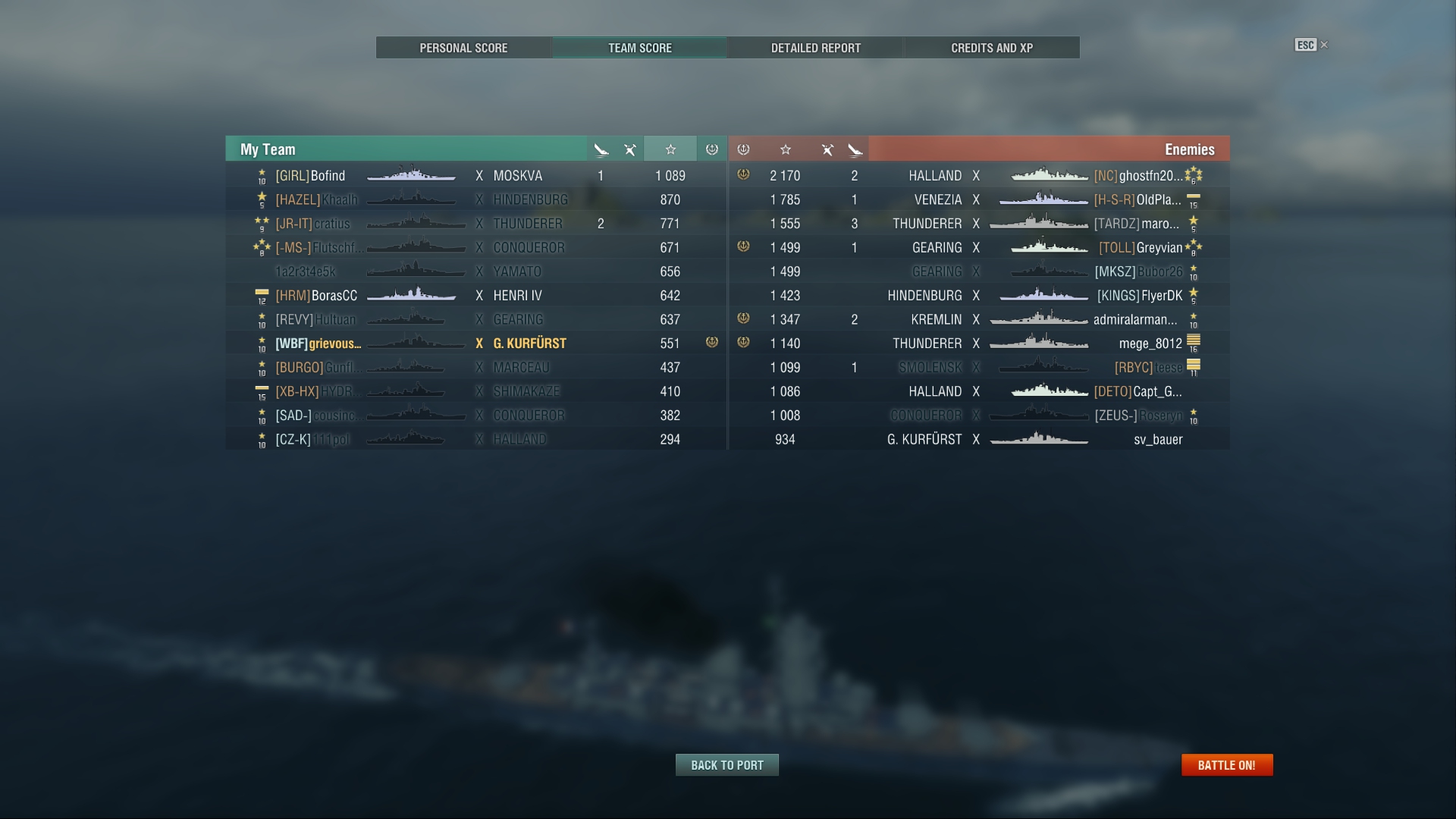The image size is (1456, 819).
Task: Sort Enemies by base XP star icon
Action: tap(786, 149)
